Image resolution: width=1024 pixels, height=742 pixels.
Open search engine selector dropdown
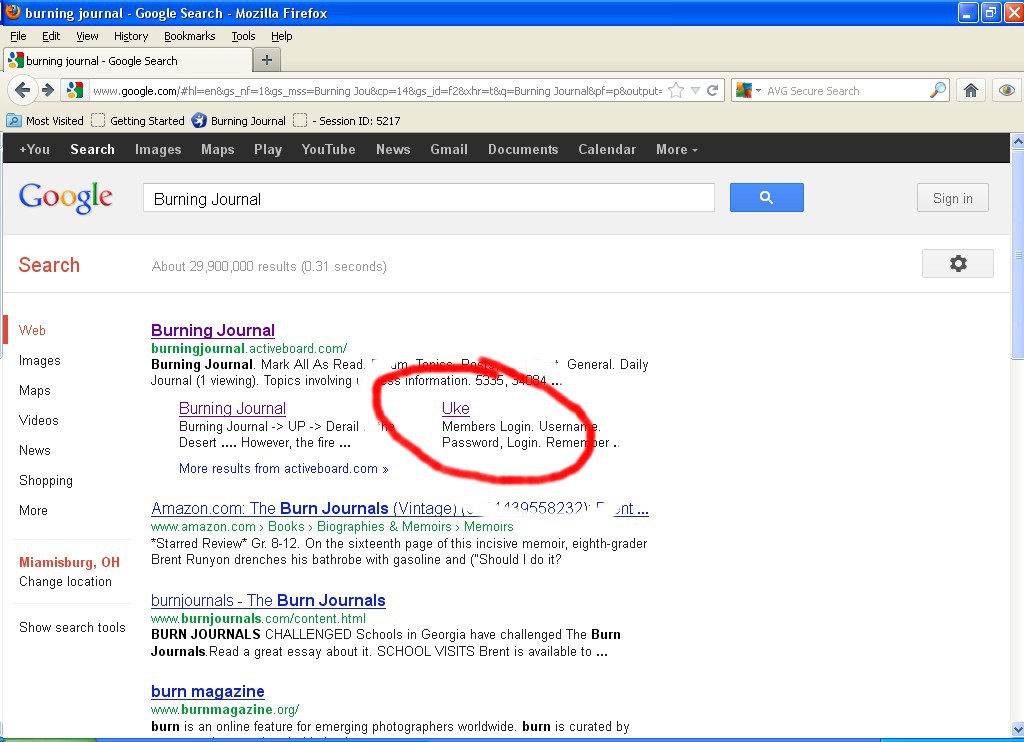click(747, 90)
